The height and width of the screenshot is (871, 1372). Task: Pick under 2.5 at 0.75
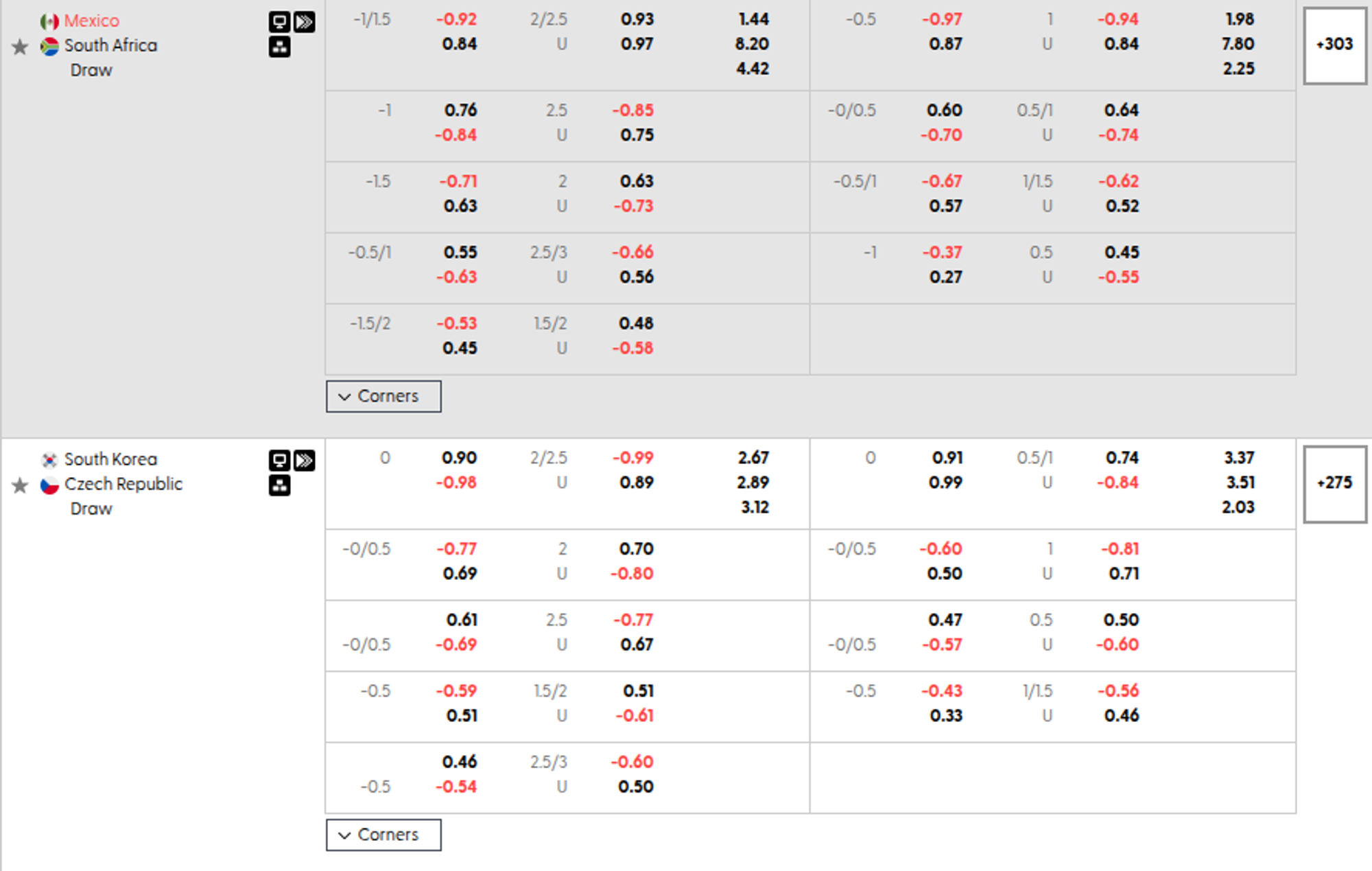(637, 135)
